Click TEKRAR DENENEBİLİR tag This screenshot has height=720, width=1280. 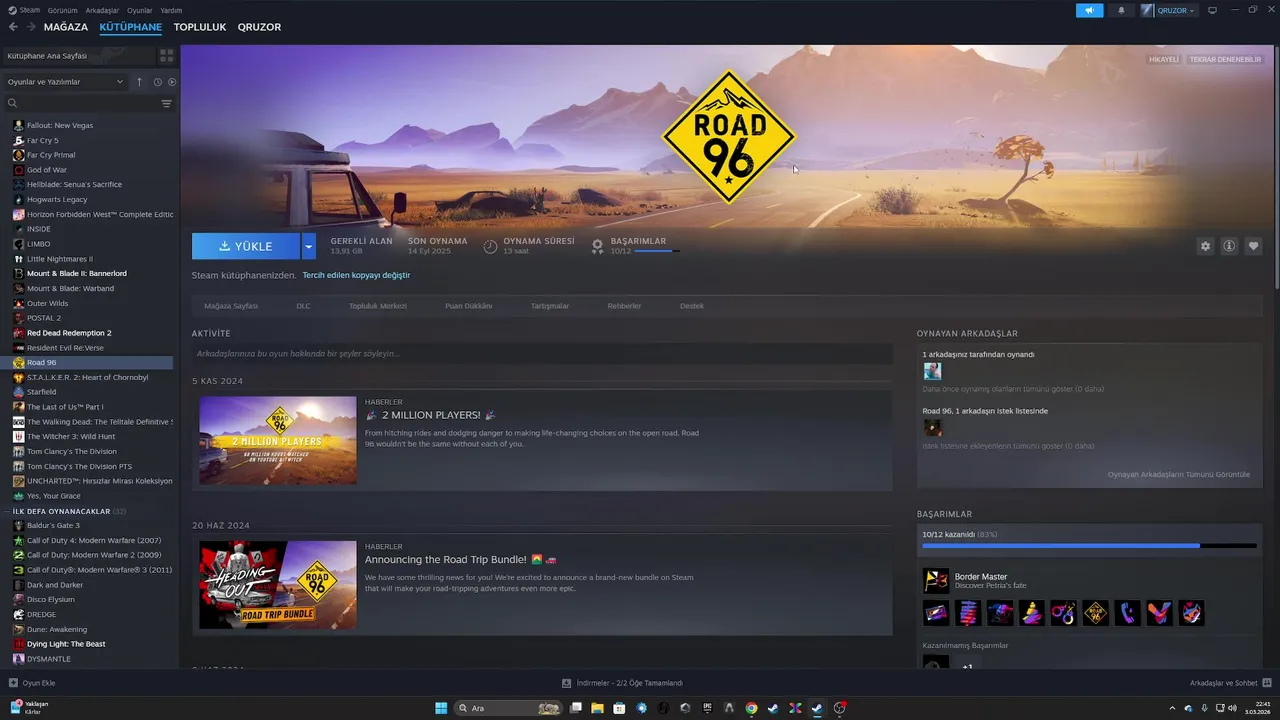[x=1225, y=60]
